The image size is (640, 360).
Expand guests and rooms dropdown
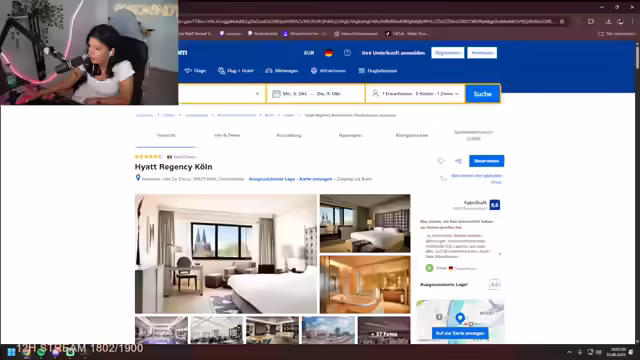pyautogui.click(x=415, y=94)
